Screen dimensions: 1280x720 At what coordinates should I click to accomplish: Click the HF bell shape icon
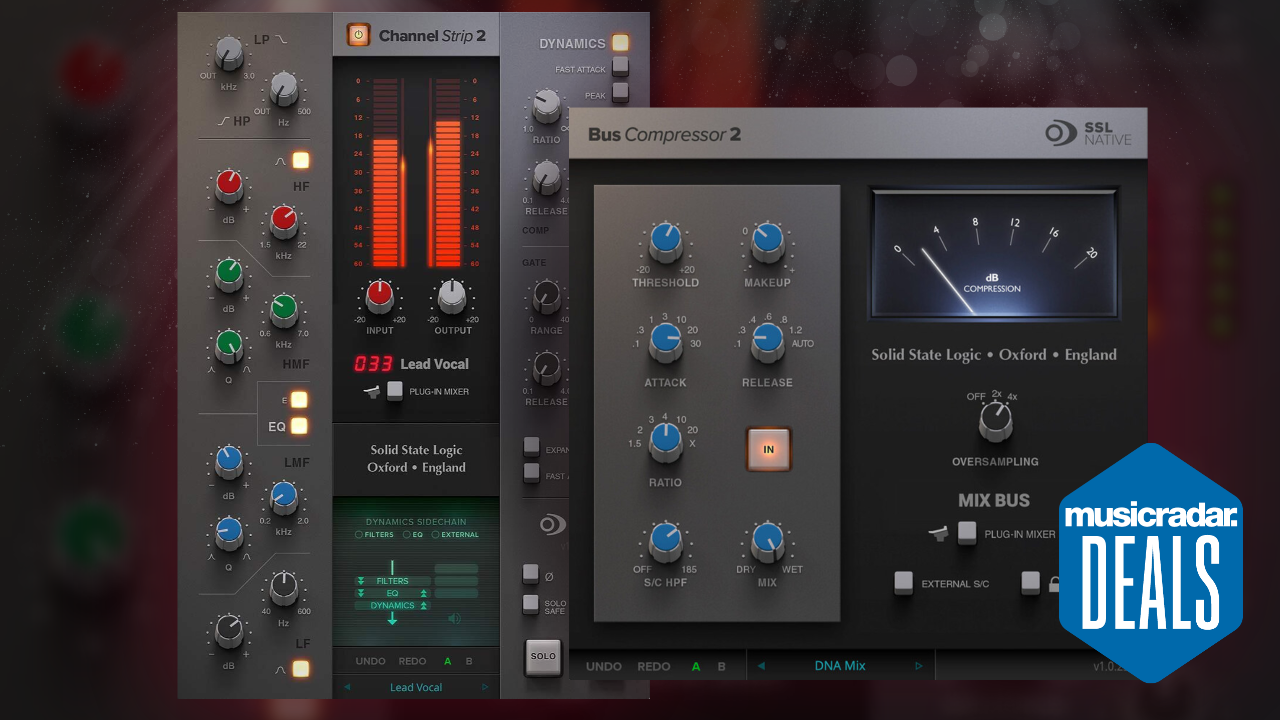[281, 160]
